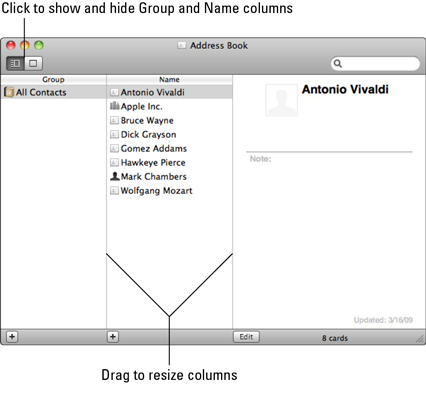The image size is (426, 400).
Task: Click the search field magnifier icon
Action: 338,63
